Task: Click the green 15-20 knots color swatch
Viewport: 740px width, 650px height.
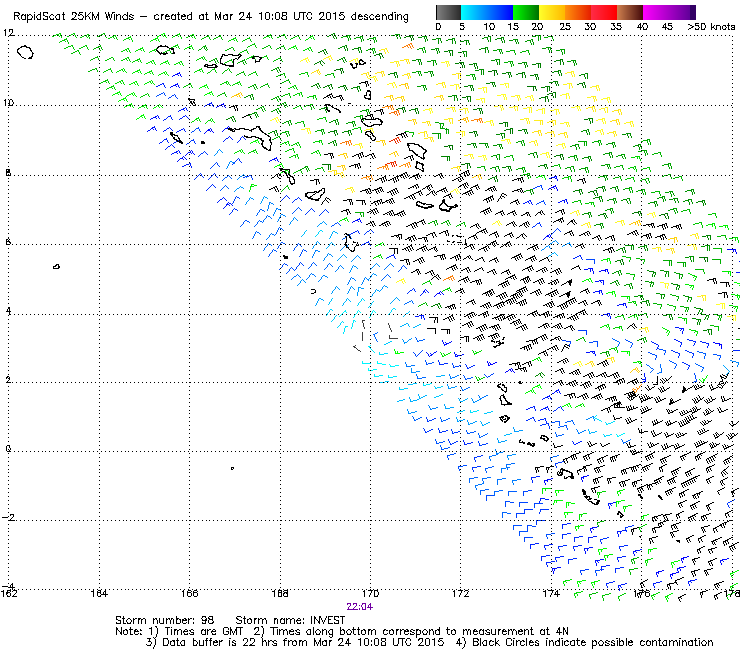Action: pyautogui.click(x=526, y=12)
